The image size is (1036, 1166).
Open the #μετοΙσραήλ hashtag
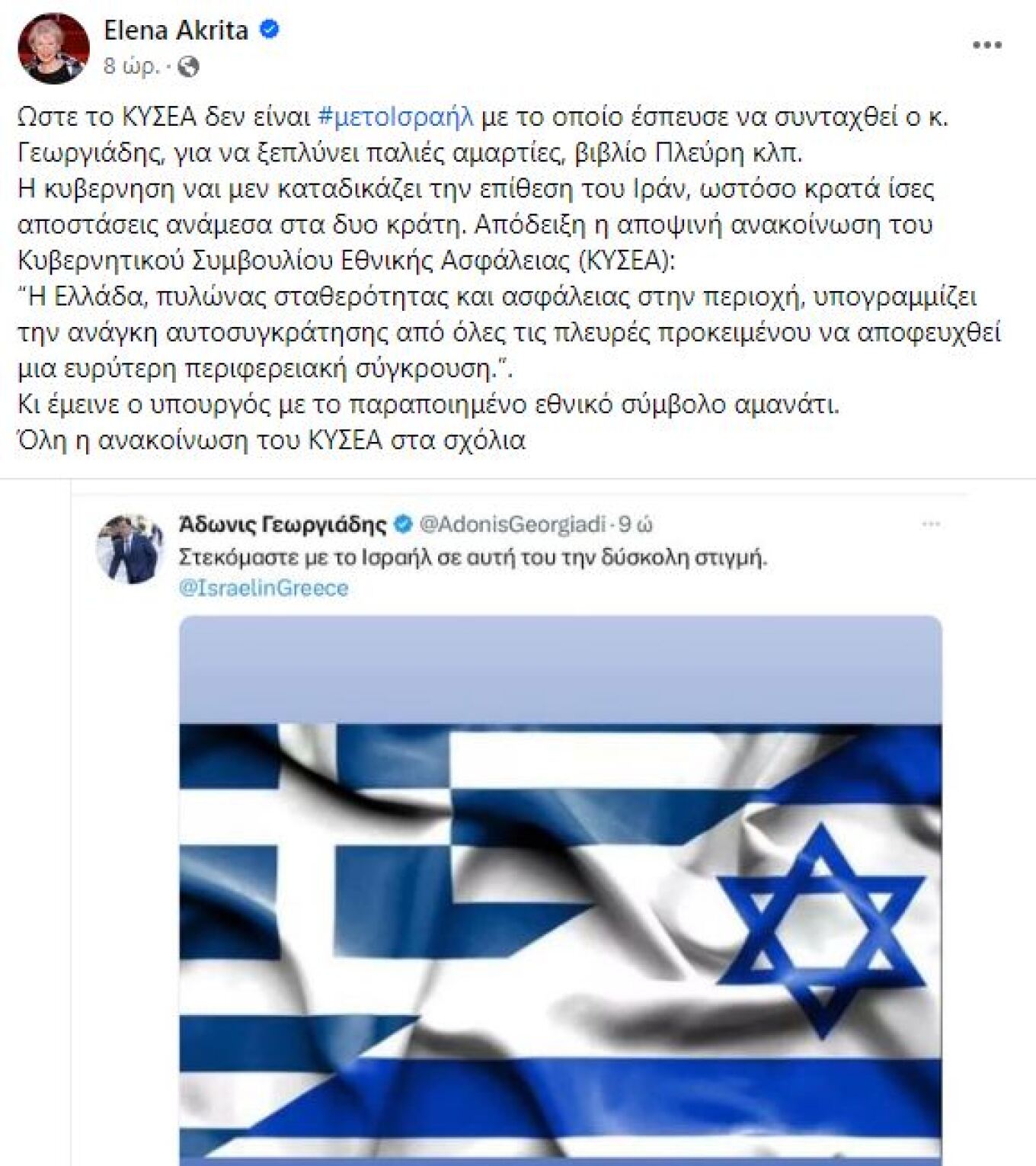[395, 117]
